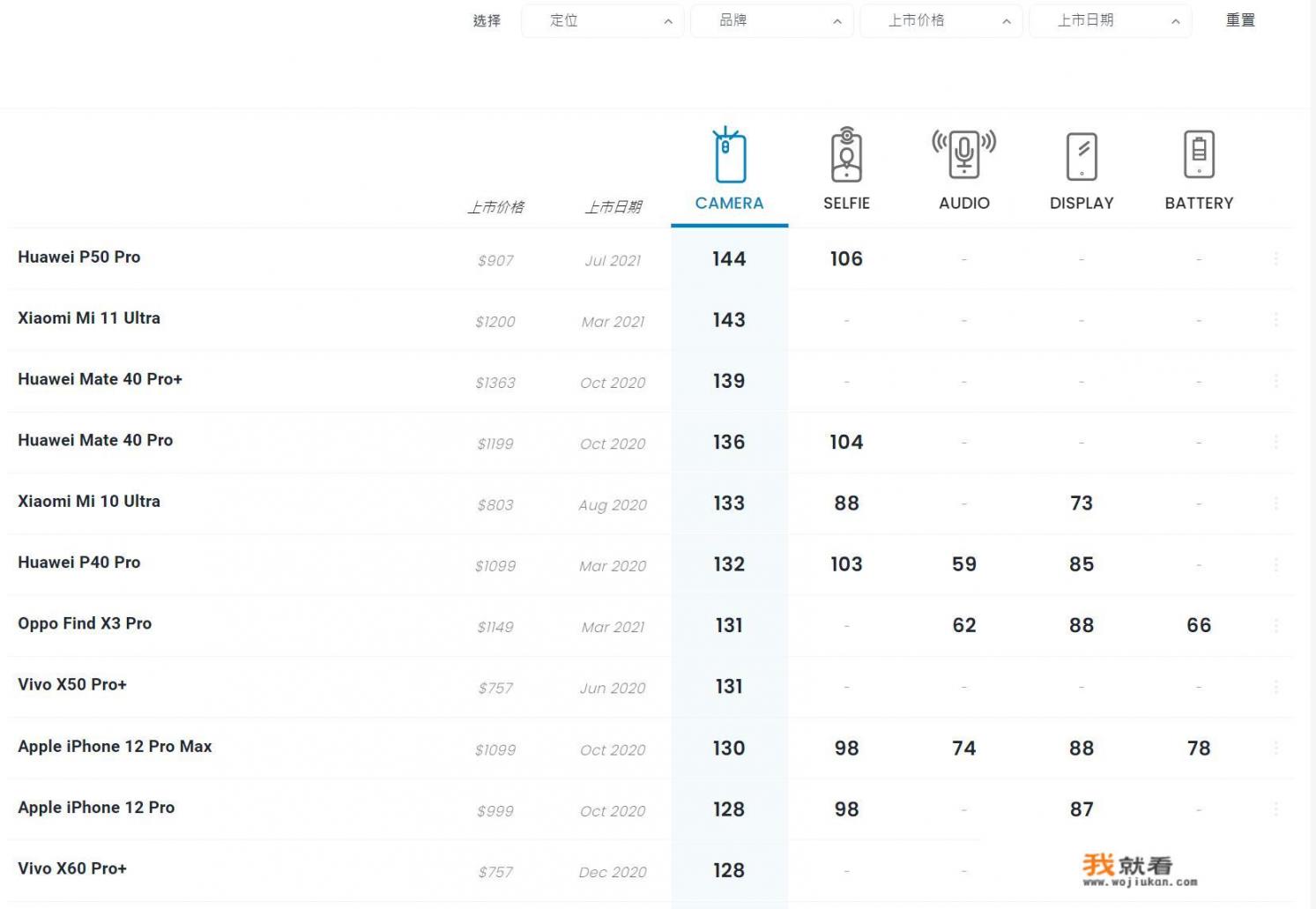Click audio score 74 for iPhone 12 Pro Max
The height and width of the screenshot is (909, 1316).
click(964, 748)
